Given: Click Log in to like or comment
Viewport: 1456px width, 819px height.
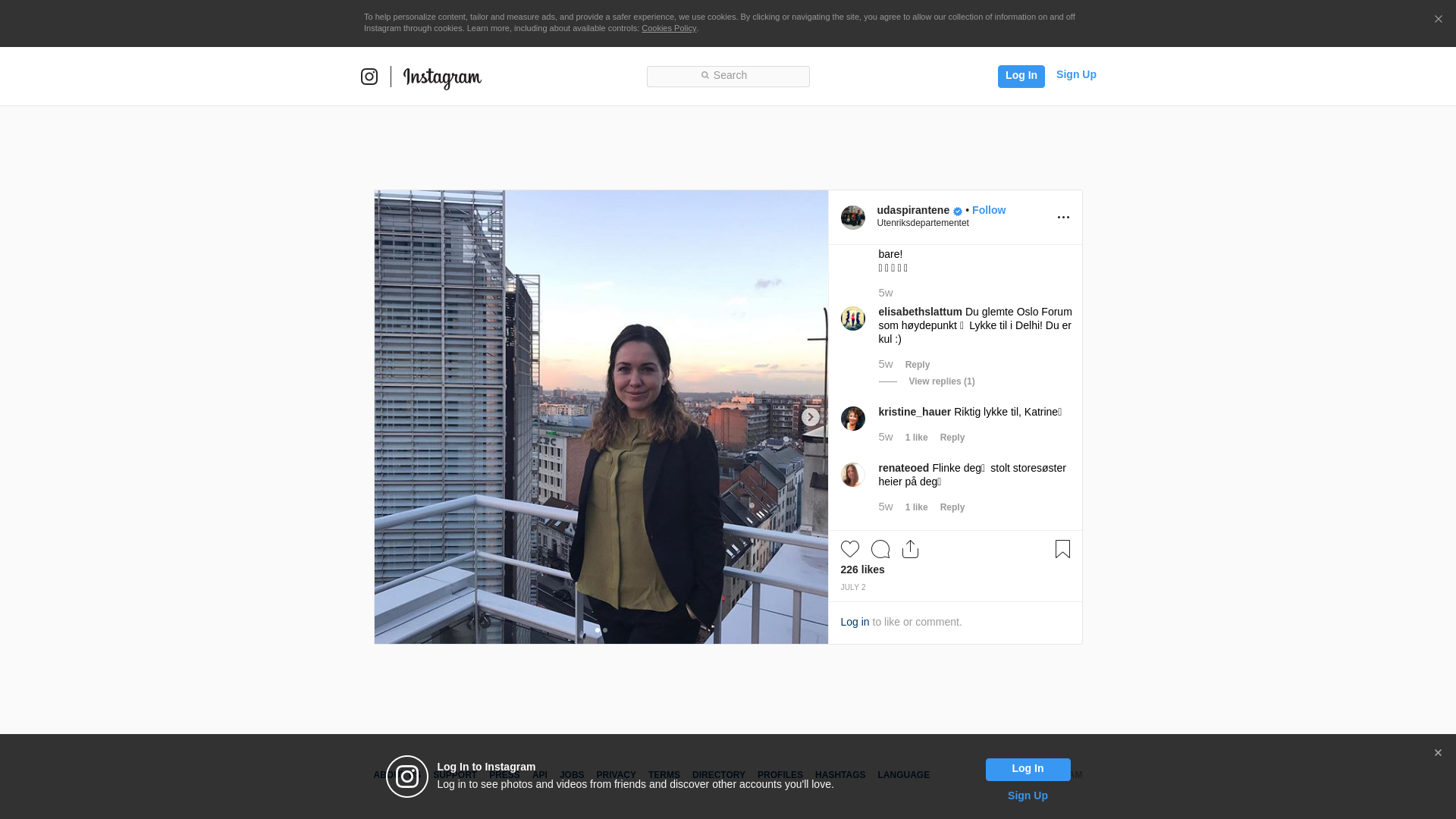Looking at the screenshot, I should [x=855, y=622].
